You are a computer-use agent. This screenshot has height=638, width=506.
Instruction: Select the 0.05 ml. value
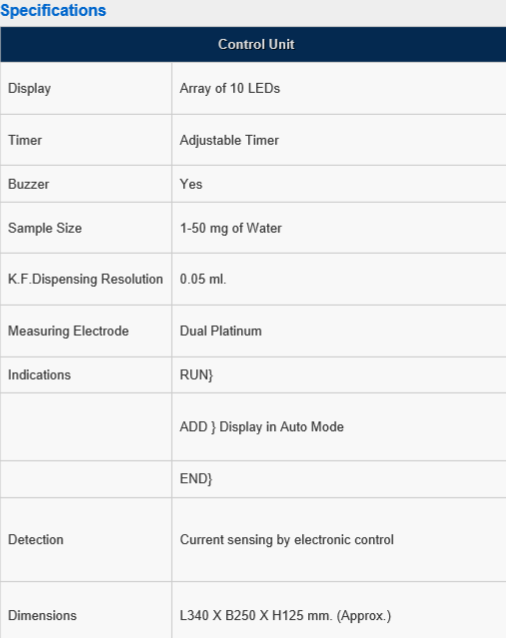point(203,279)
